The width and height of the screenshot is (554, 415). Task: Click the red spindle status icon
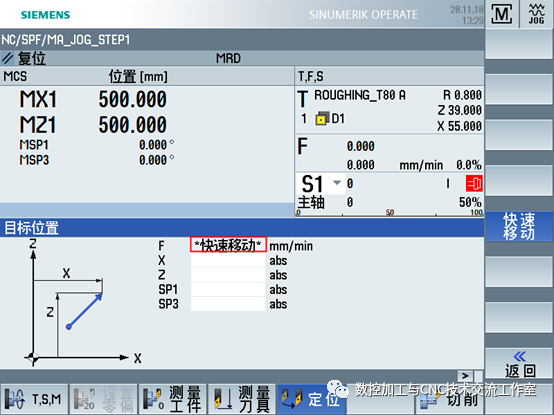click(x=474, y=184)
